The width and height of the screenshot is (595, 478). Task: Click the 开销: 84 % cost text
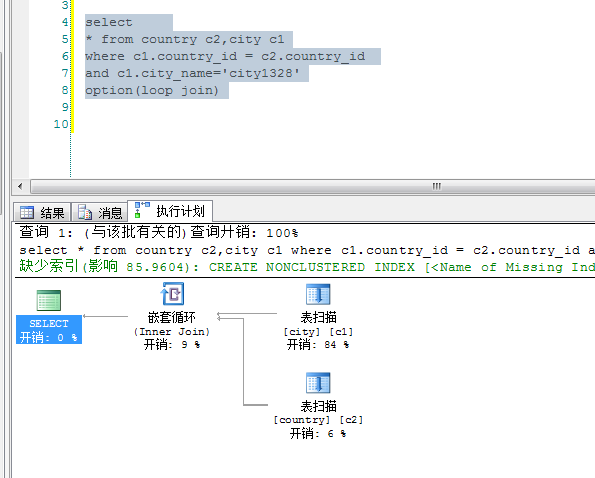click(x=318, y=344)
